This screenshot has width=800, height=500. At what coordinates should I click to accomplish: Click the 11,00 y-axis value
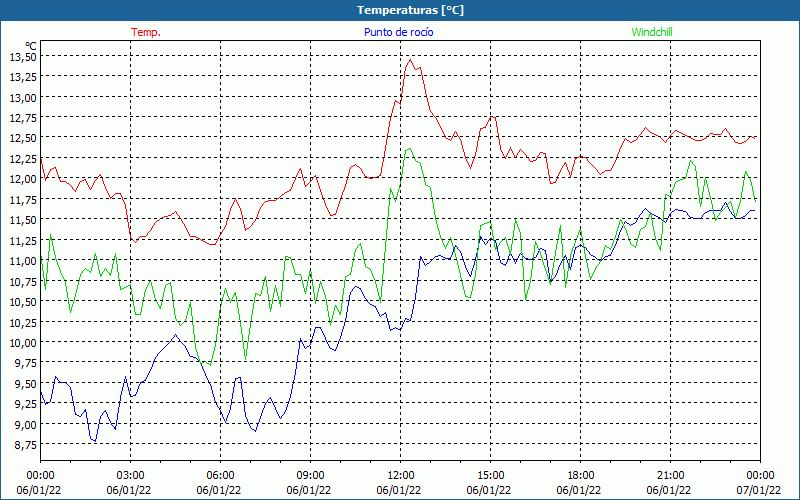tap(23, 260)
